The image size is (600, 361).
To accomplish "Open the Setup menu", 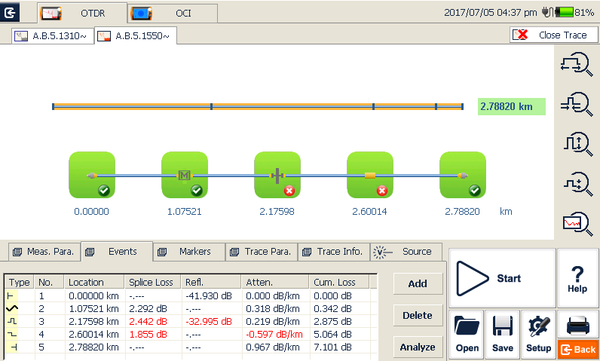I will pos(538,335).
